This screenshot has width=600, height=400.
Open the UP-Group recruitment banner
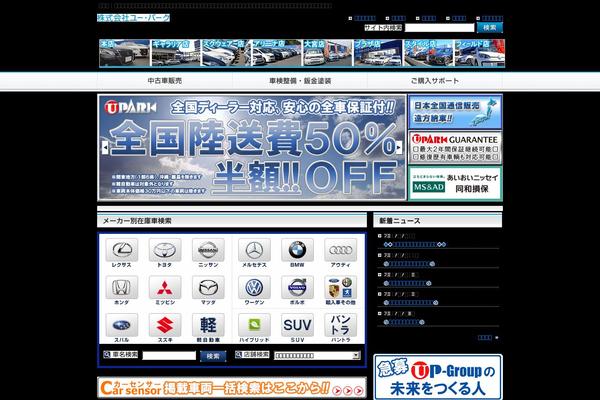coord(438,377)
